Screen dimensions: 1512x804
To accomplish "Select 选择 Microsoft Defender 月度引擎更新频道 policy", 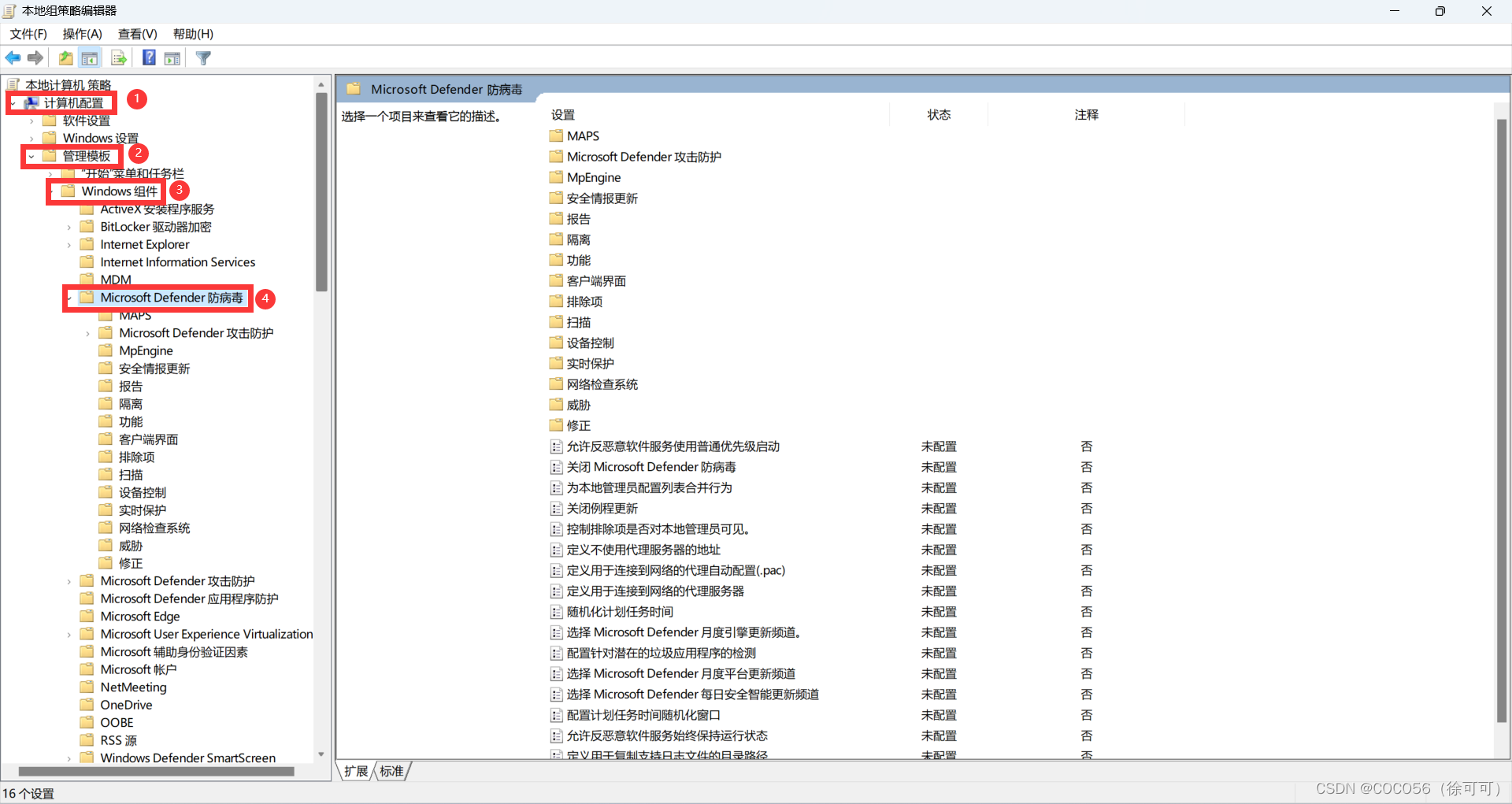I will [684, 632].
